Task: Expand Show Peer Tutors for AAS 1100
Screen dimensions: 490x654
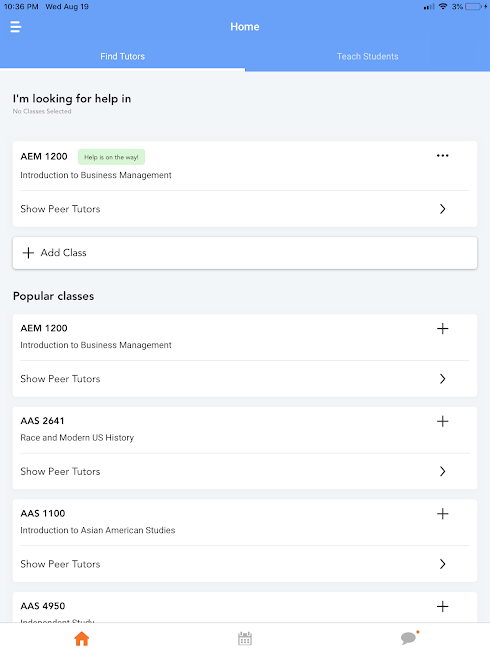Action: point(245,564)
